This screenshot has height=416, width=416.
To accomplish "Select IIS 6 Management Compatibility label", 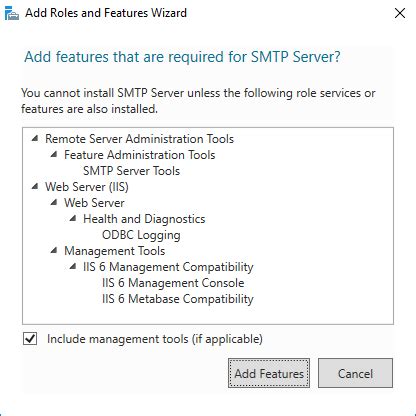I will point(168,267).
